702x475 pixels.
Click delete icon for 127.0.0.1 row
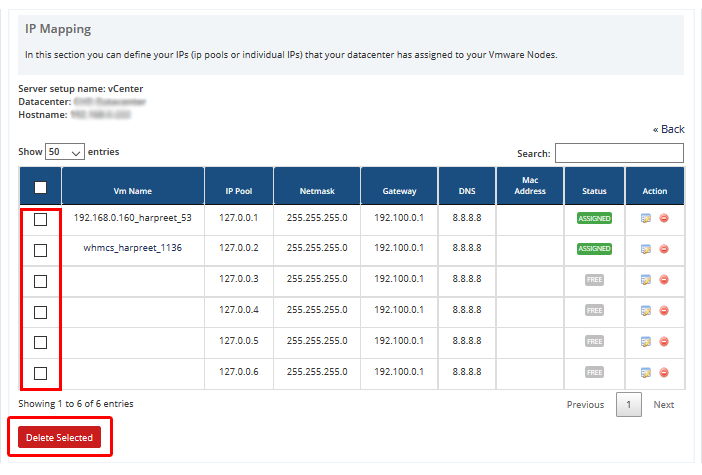664,219
